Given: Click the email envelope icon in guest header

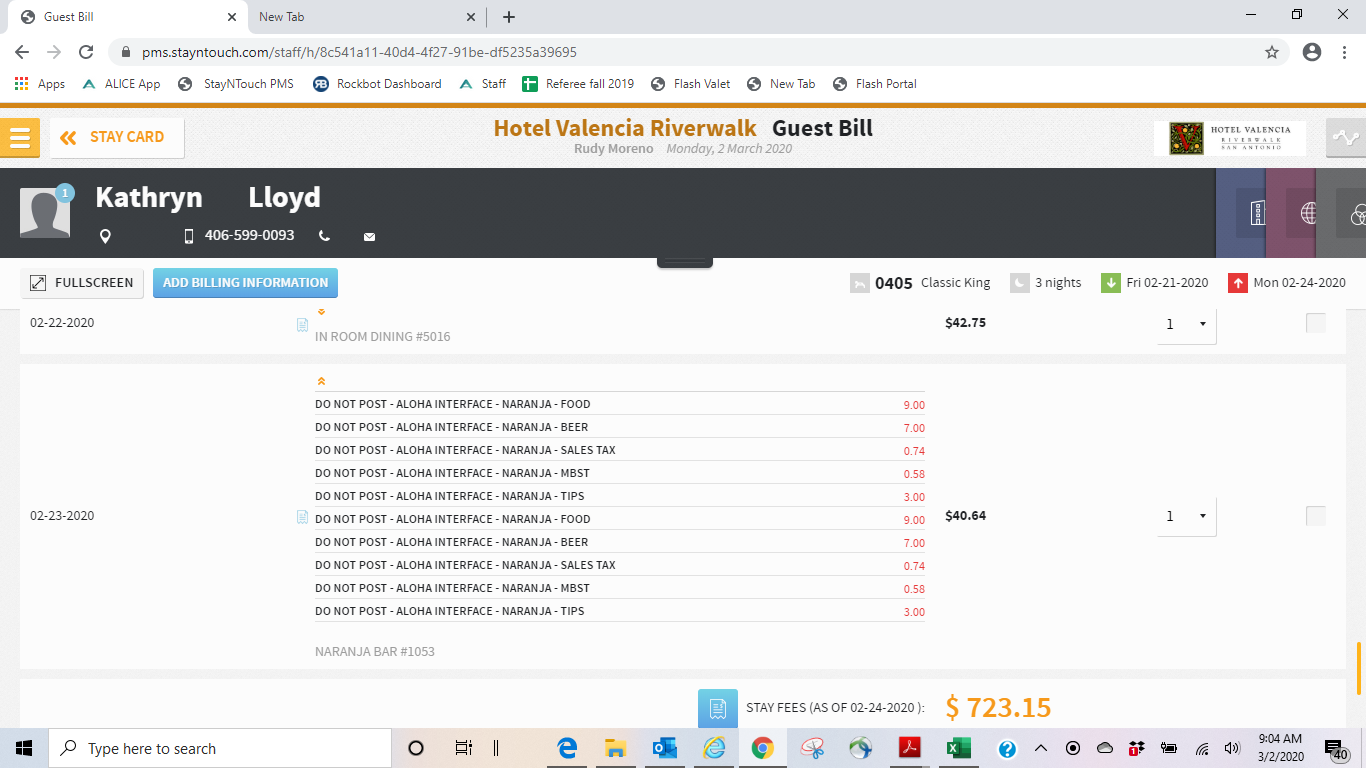Looking at the screenshot, I should click(x=369, y=237).
